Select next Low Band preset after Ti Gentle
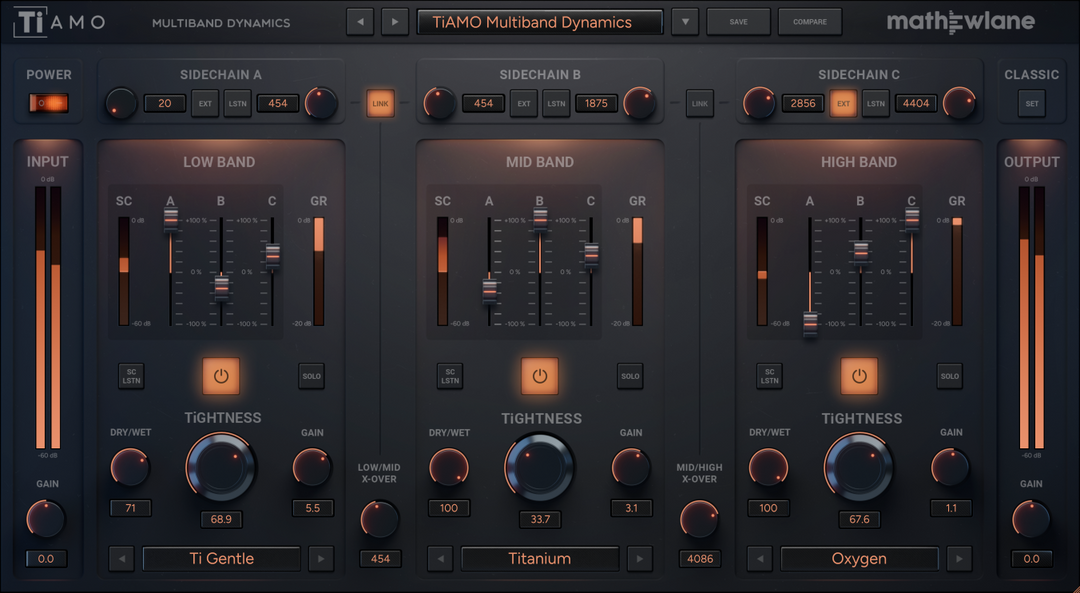 (x=321, y=559)
